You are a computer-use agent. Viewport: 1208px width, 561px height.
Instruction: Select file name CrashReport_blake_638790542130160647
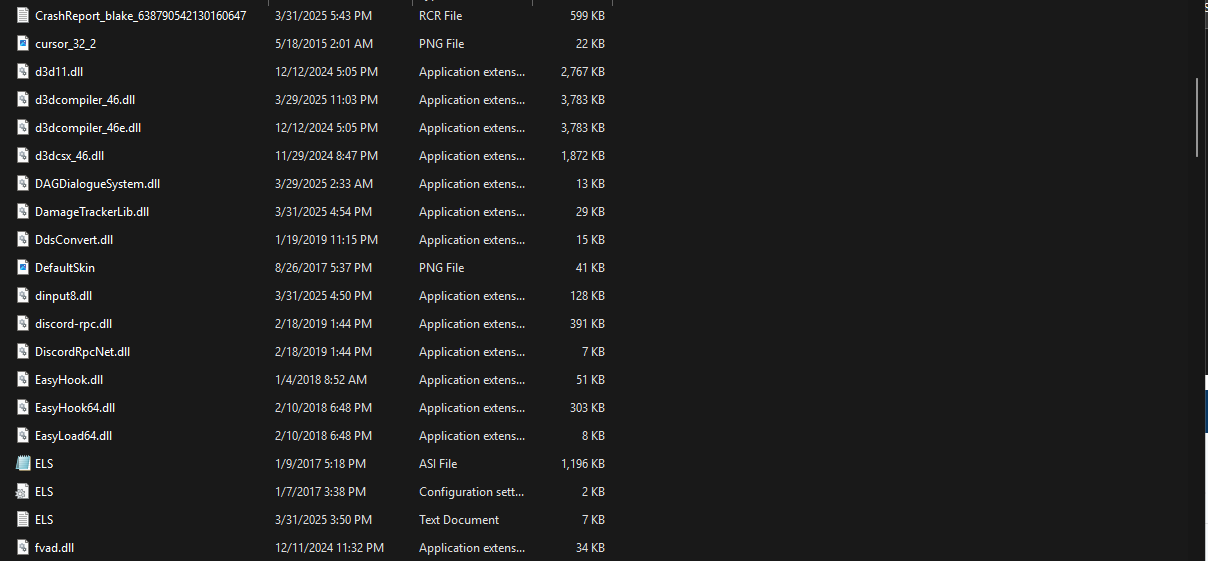click(140, 16)
